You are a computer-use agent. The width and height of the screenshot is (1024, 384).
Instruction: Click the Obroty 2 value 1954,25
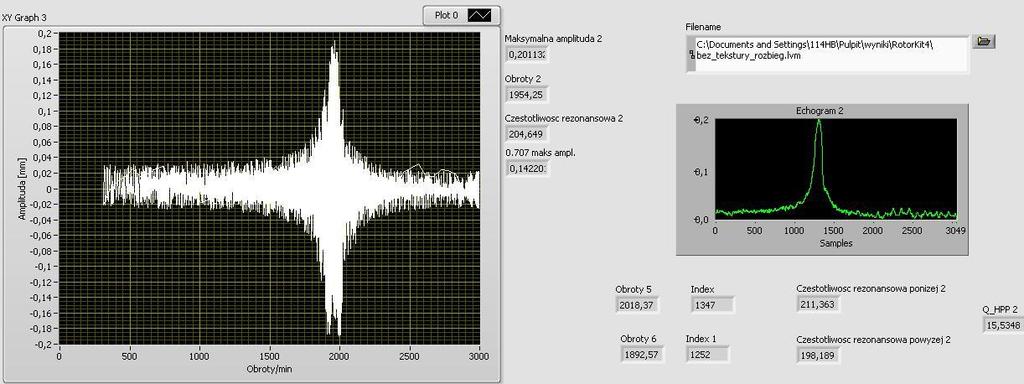point(527,95)
